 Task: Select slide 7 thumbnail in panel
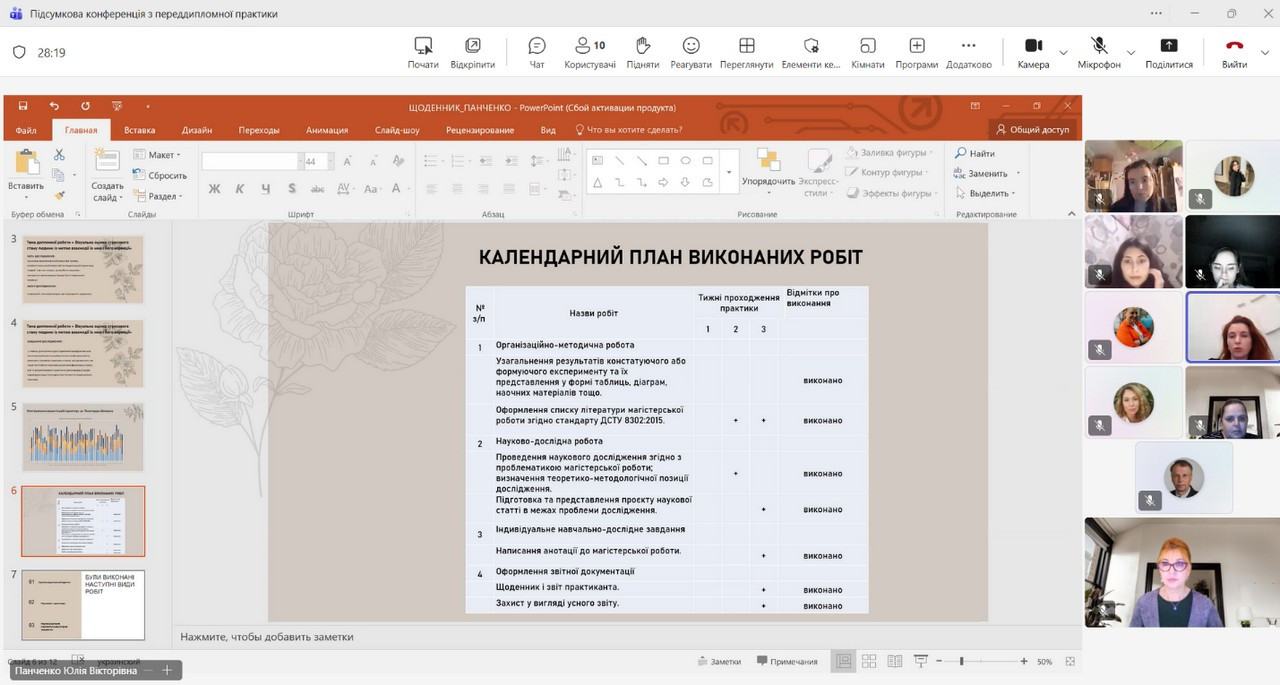click(x=84, y=604)
